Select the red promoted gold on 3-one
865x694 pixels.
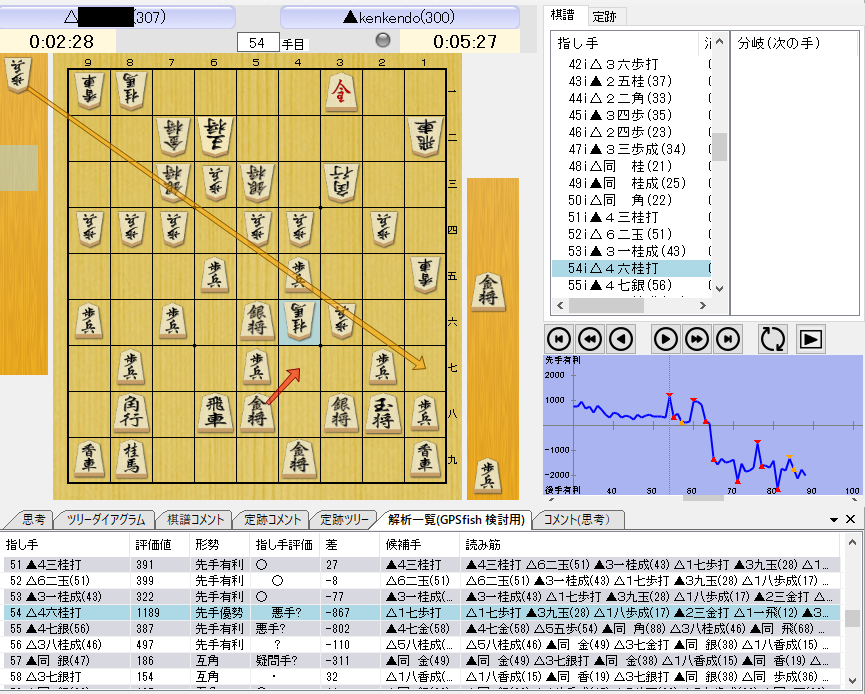pyautogui.click(x=340, y=92)
